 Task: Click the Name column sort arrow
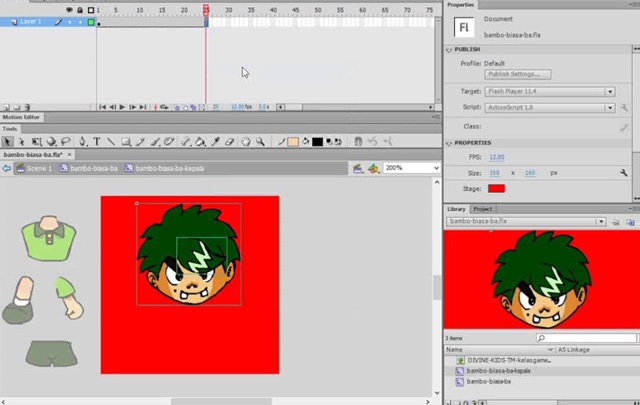click(x=550, y=350)
